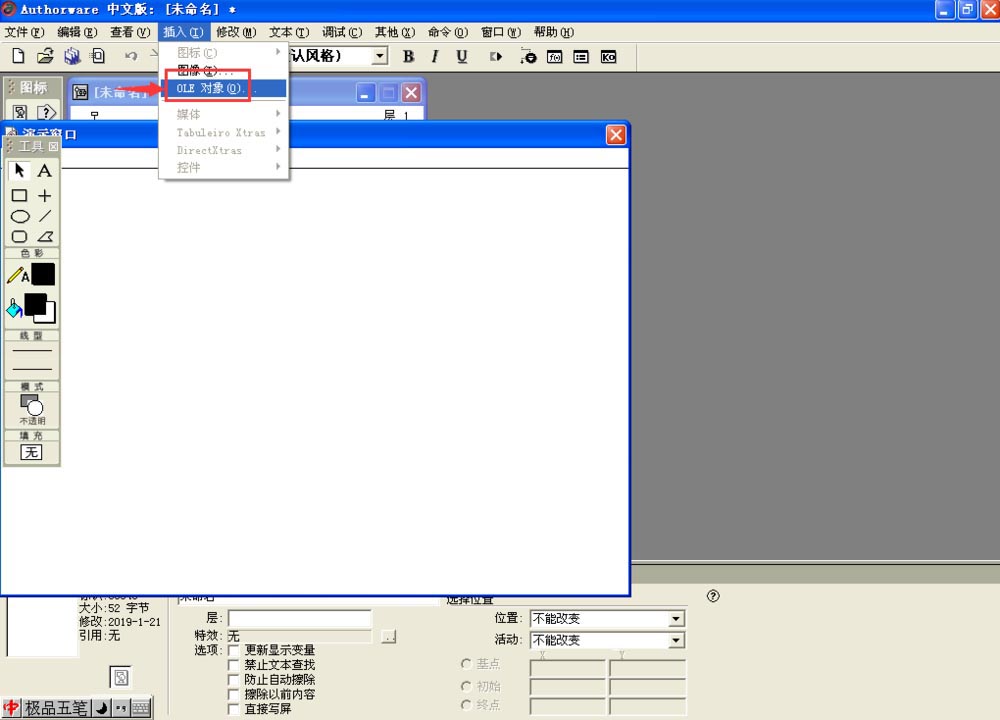Toggle Underline text formatting

tap(462, 57)
